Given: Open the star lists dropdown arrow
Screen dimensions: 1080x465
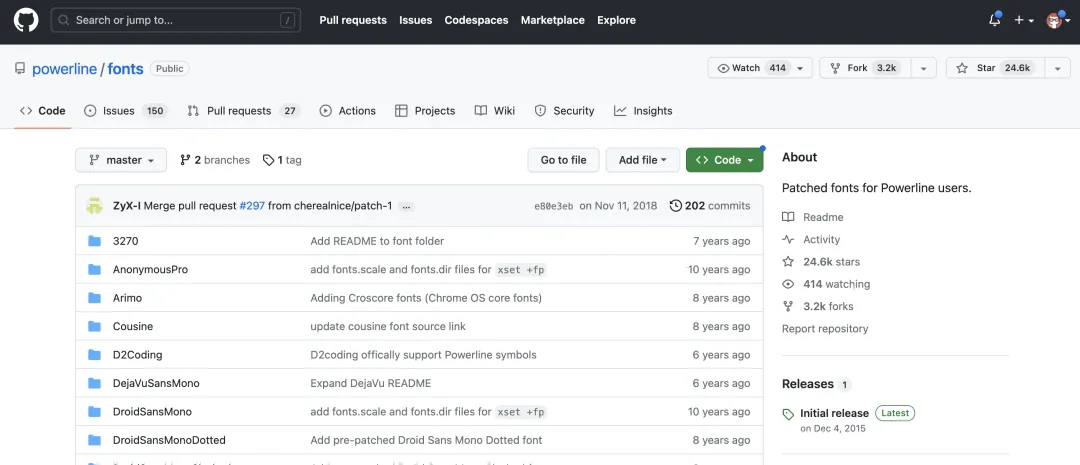Looking at the screenshot, I should click(x=1057, y=68).
